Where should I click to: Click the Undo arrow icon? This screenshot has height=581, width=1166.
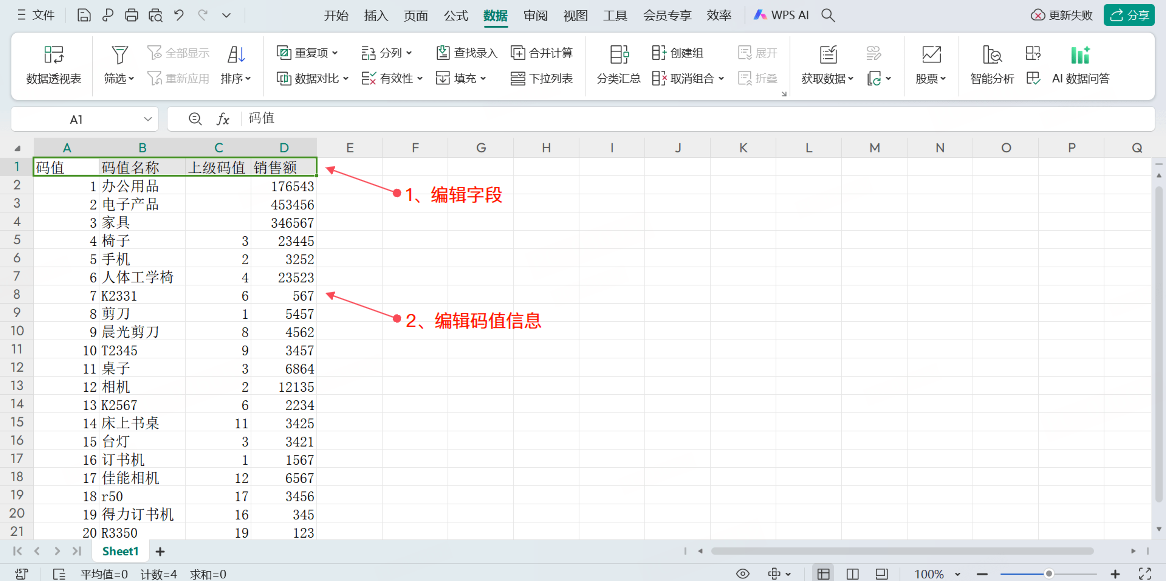click(179, 15)
